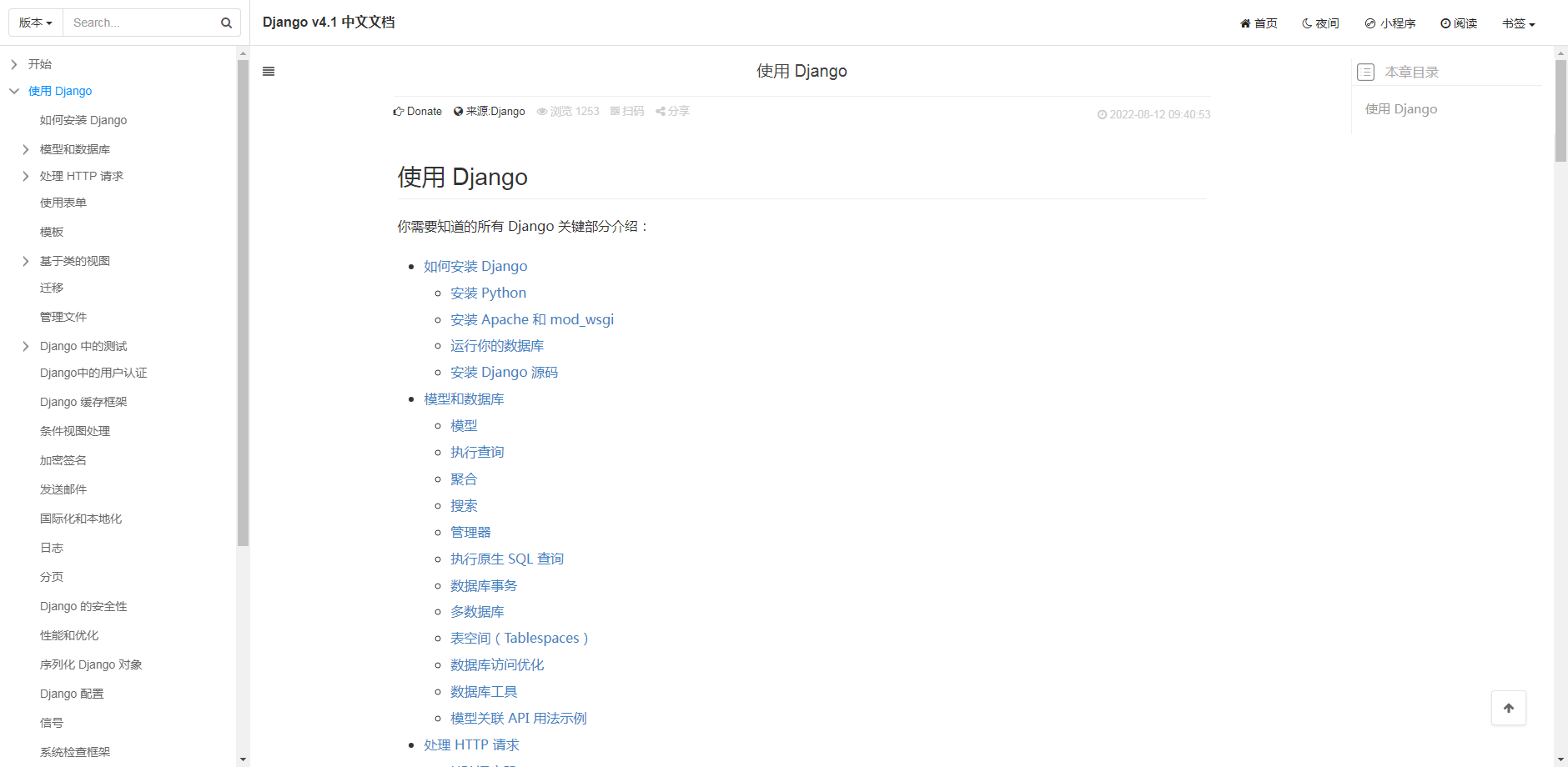Viewport: 1568px width, 767px height.
Task: Select 性能和优化 in sidebar
Action: point(69,635)
